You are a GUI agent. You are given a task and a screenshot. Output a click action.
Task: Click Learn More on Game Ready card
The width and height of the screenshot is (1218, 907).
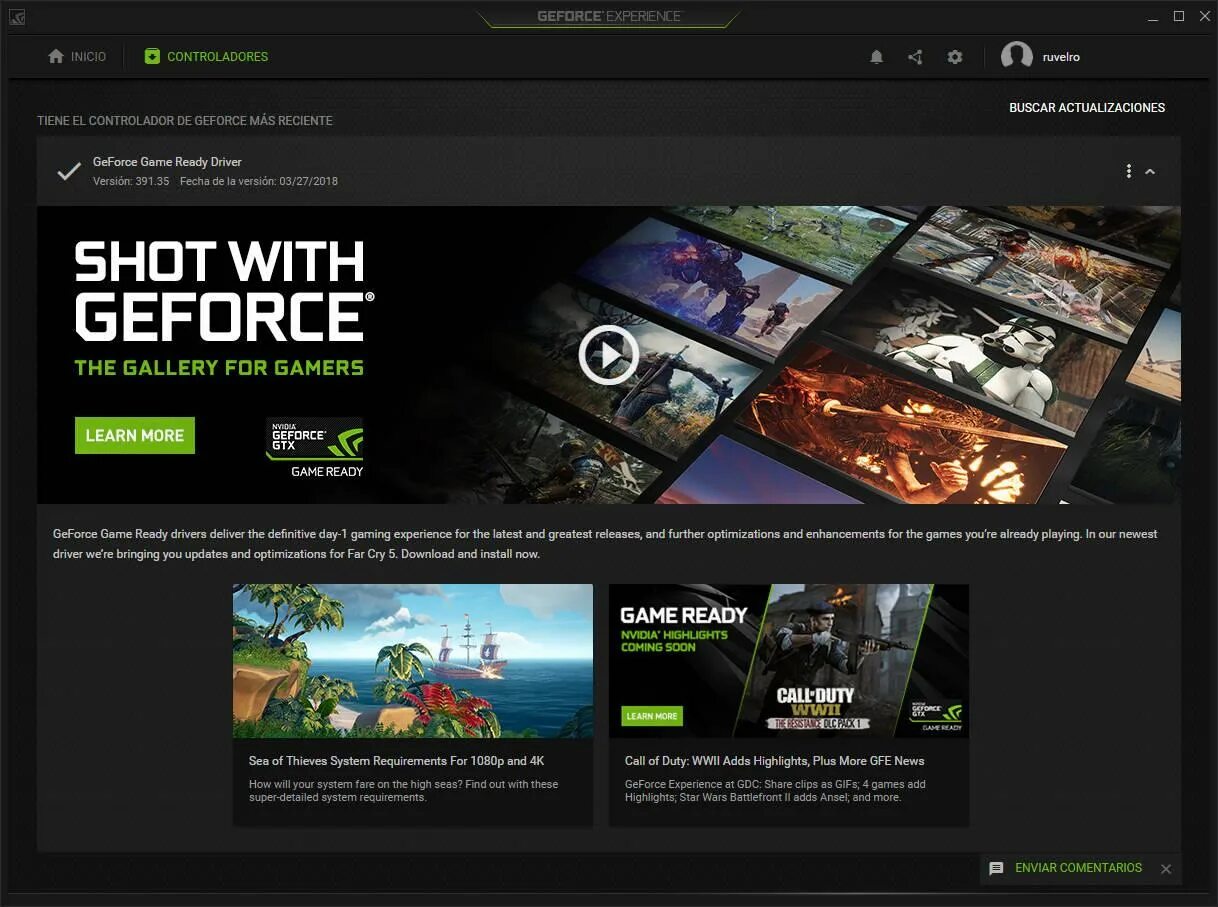pos(652,716)
